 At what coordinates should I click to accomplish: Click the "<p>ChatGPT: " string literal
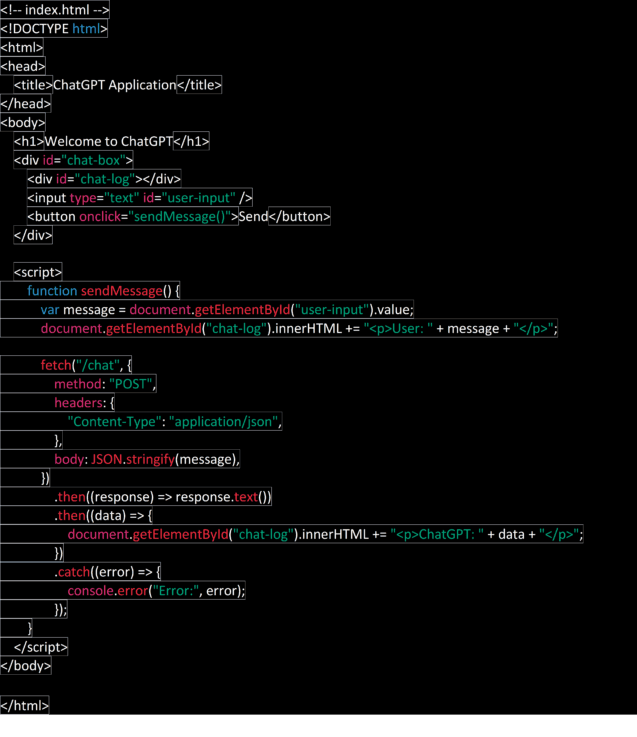point(437,534)
